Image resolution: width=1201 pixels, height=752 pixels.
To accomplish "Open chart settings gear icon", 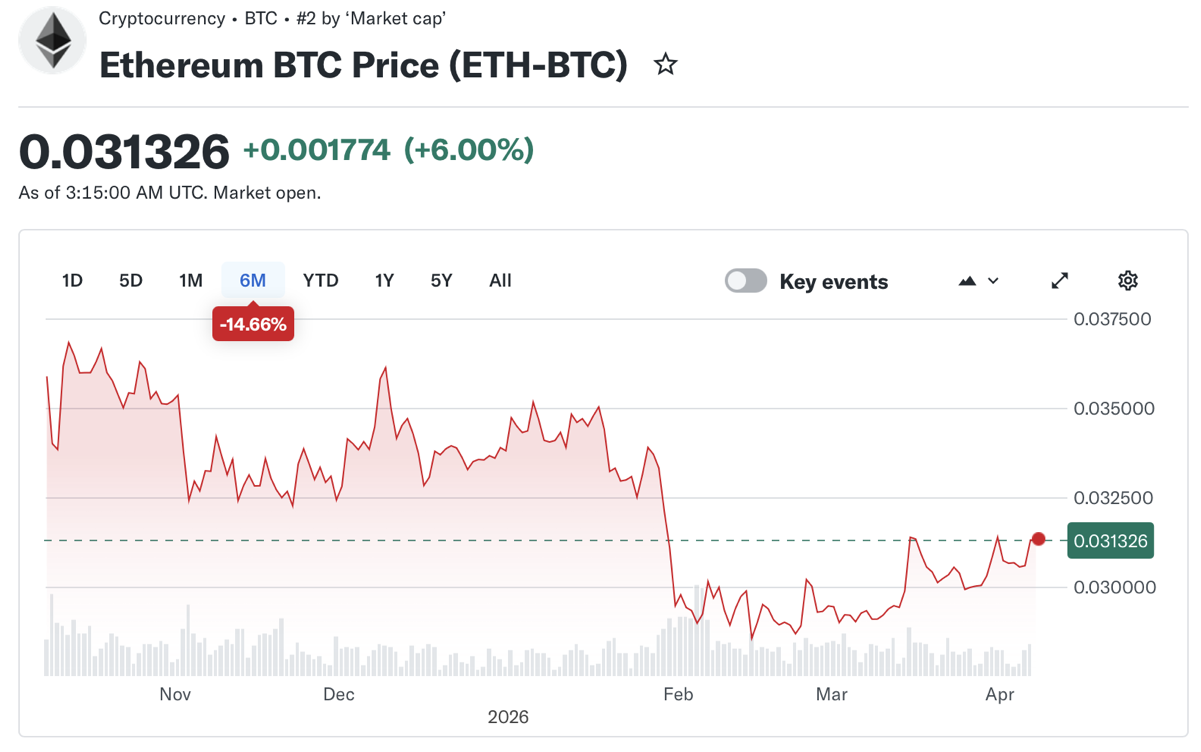I will click(1127, 281).
